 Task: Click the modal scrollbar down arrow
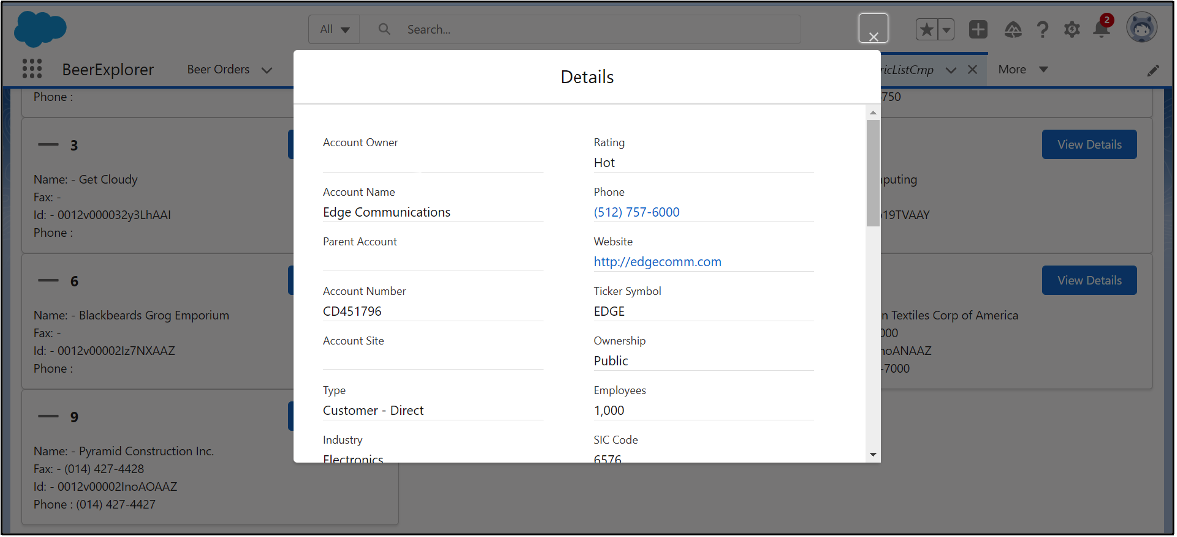tap(873, 454)
